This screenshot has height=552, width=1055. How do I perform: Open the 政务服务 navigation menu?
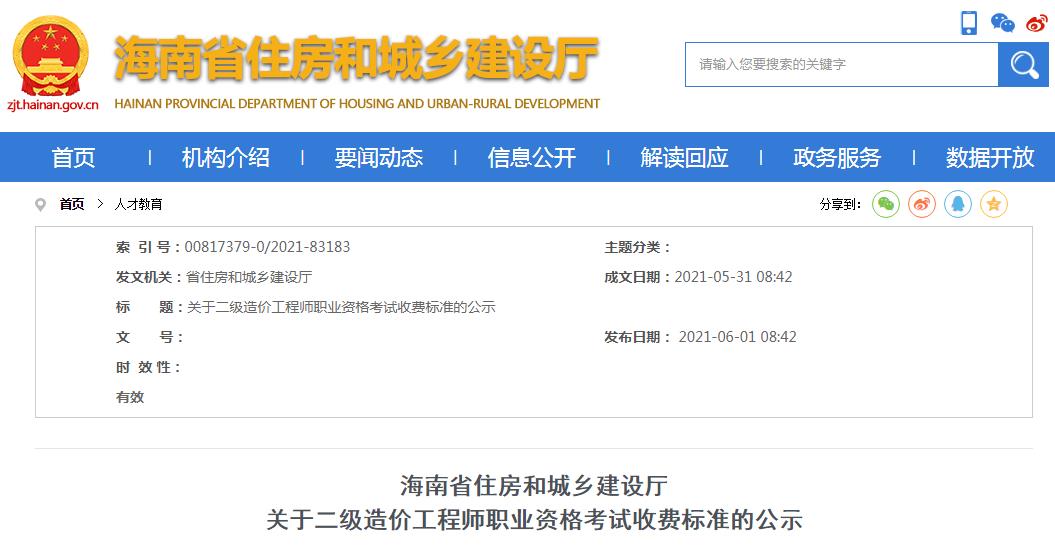[x=837, y=158]
